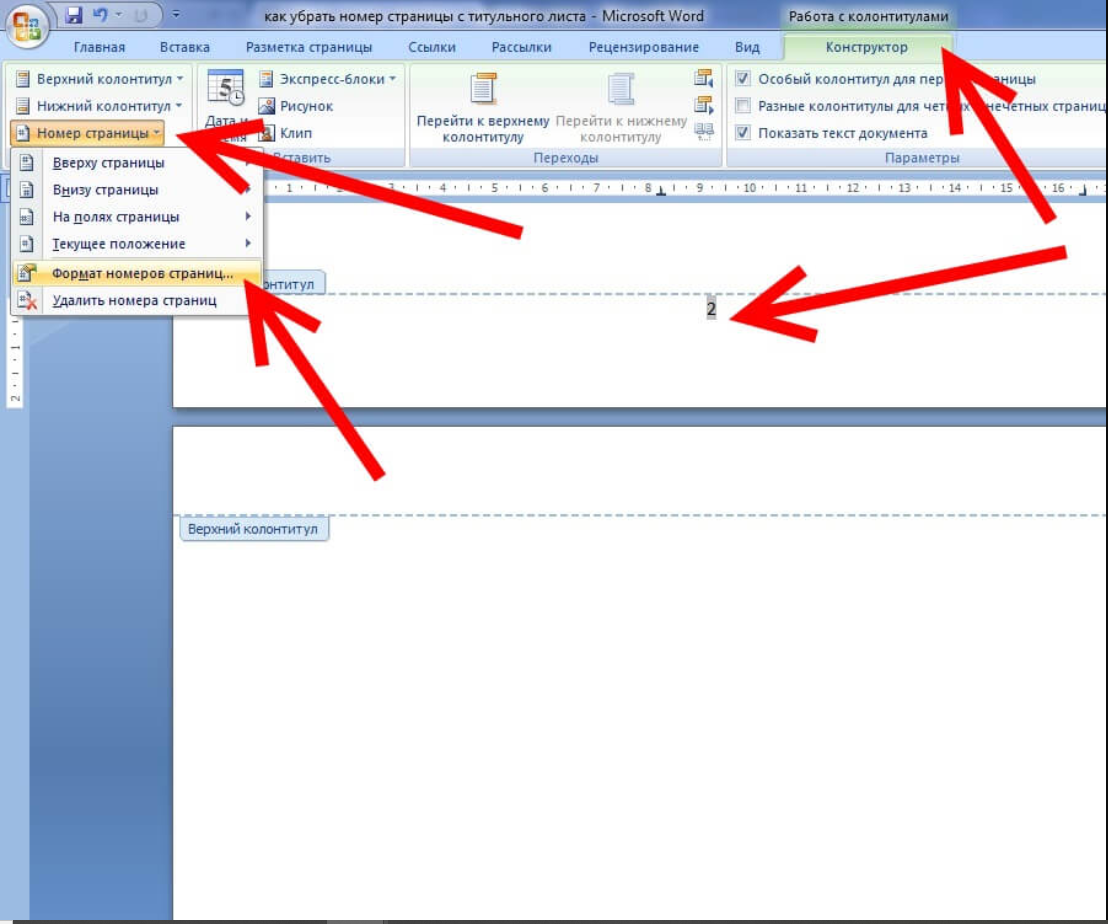
Task: Click the На полях страницы icon
Action: [26, 216]
